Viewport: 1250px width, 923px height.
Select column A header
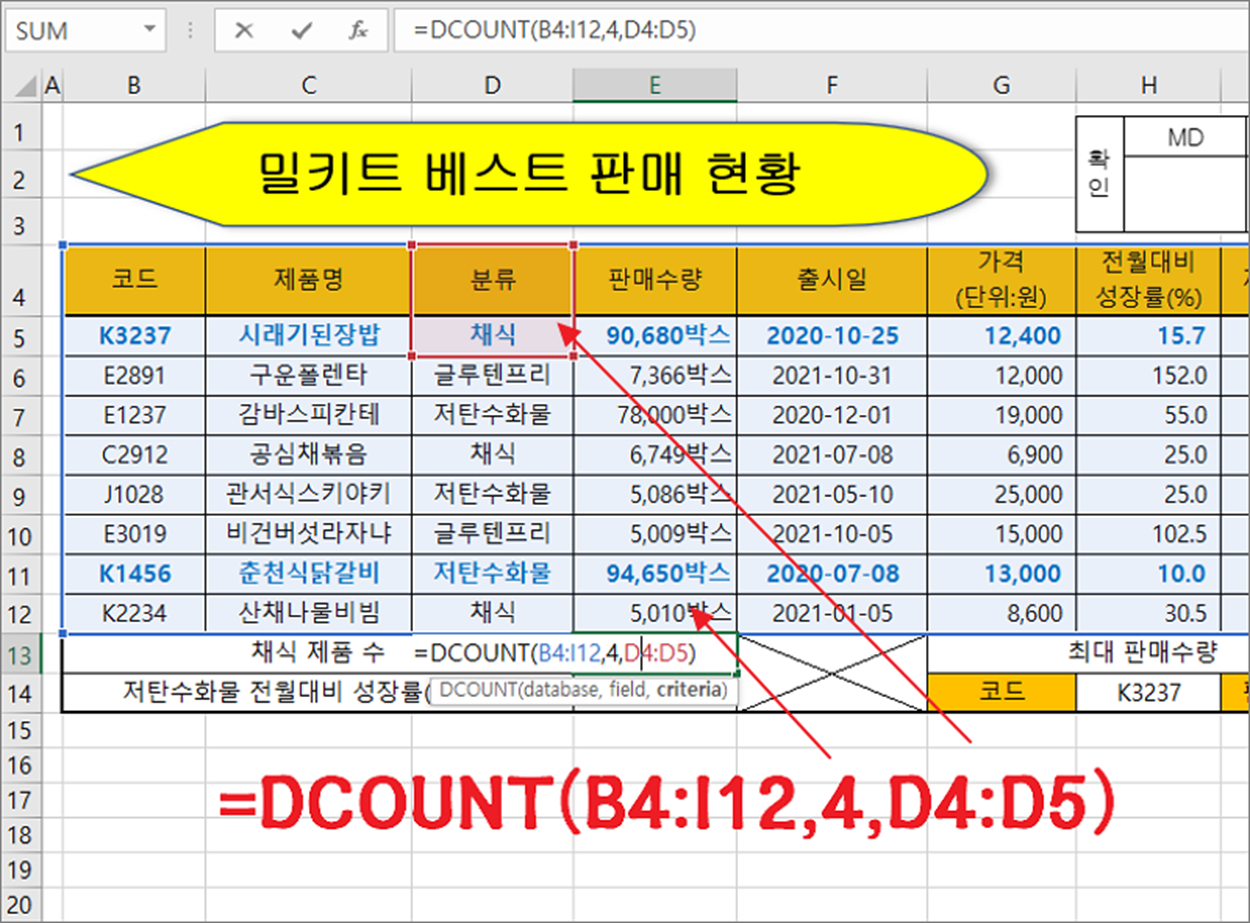click(52, 87)
